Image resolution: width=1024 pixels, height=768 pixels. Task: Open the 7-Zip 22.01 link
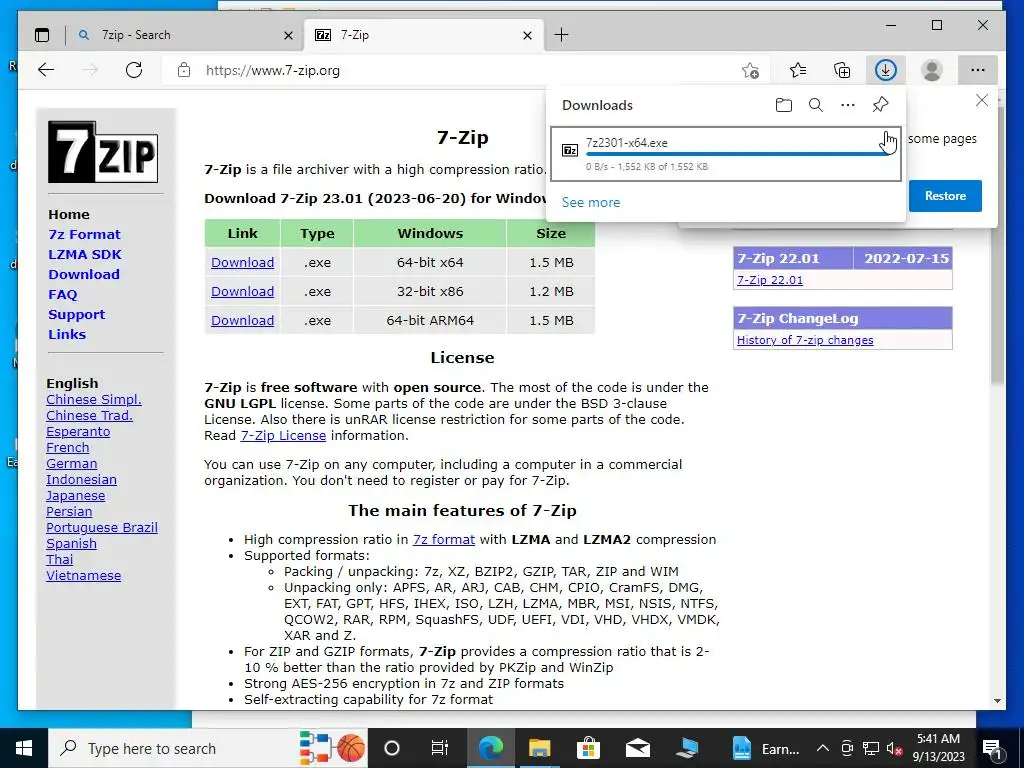[769, 280]
